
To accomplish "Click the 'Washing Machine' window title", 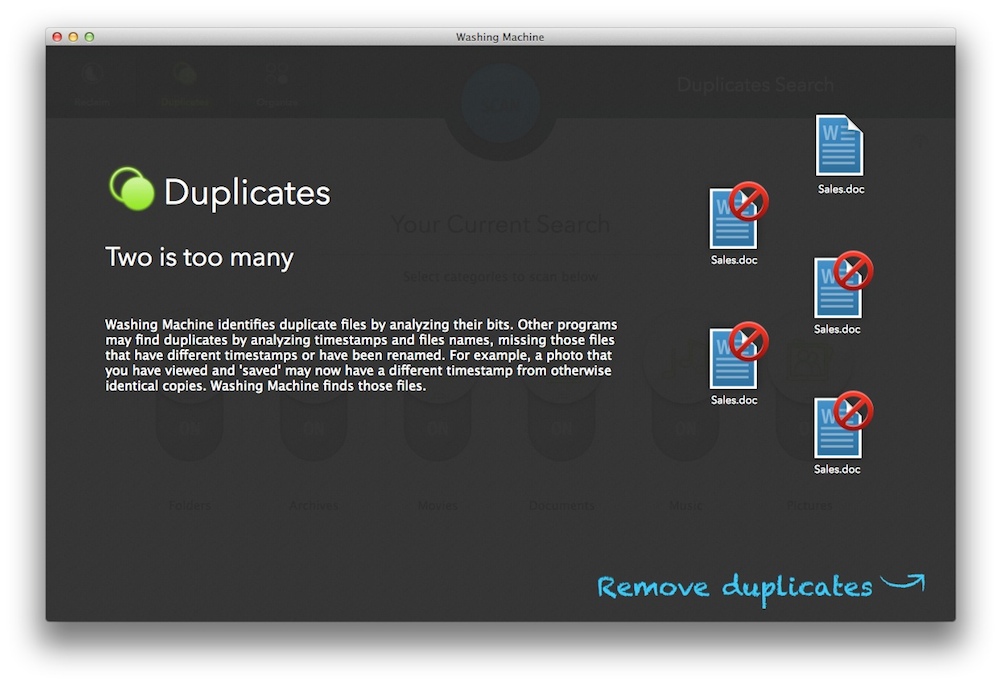I will coord(500,37).
